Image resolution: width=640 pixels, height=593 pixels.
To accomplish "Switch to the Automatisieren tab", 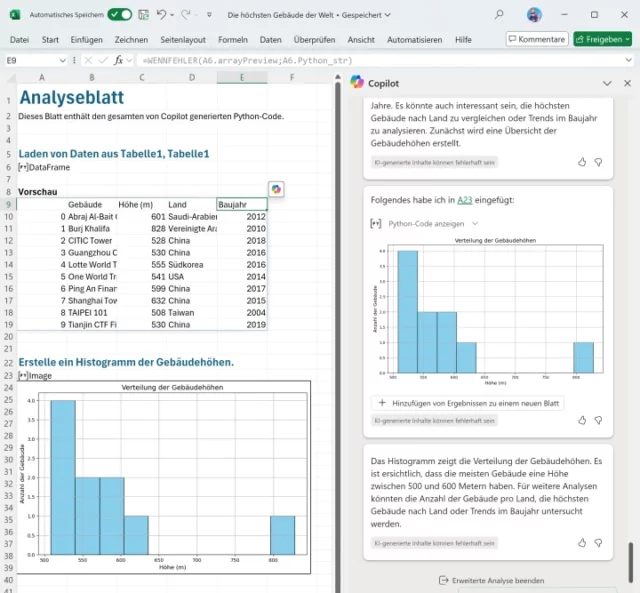I will tap(414, 40).
